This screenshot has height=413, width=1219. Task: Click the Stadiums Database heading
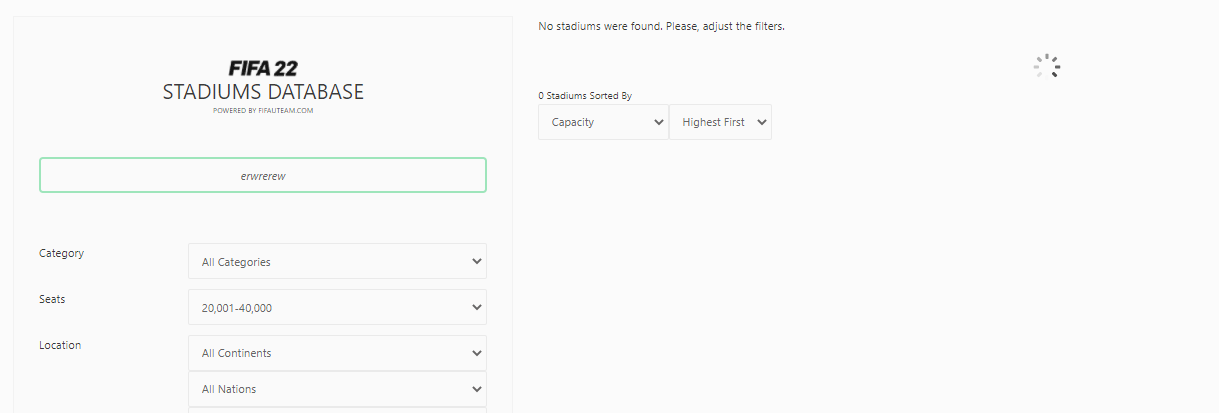(263, 92)
